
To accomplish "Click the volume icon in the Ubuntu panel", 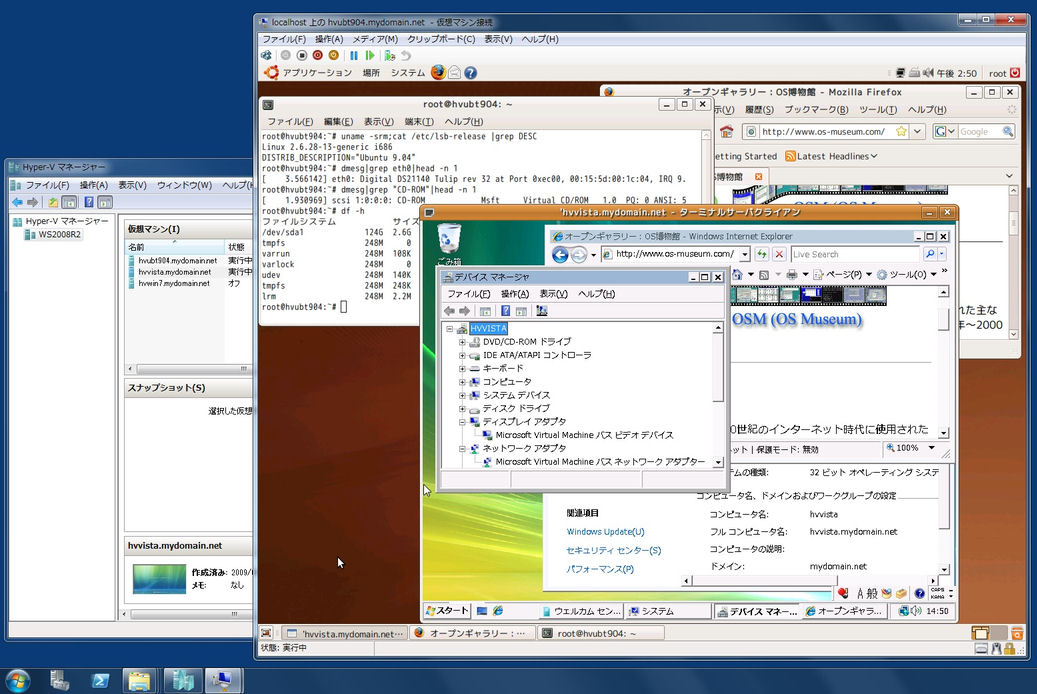I will tap(929, 73).
